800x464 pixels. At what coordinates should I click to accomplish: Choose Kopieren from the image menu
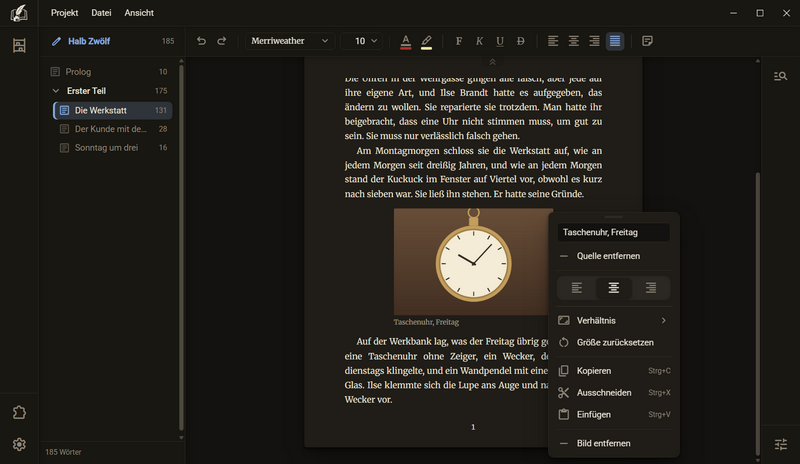click(x=614, y=371)
